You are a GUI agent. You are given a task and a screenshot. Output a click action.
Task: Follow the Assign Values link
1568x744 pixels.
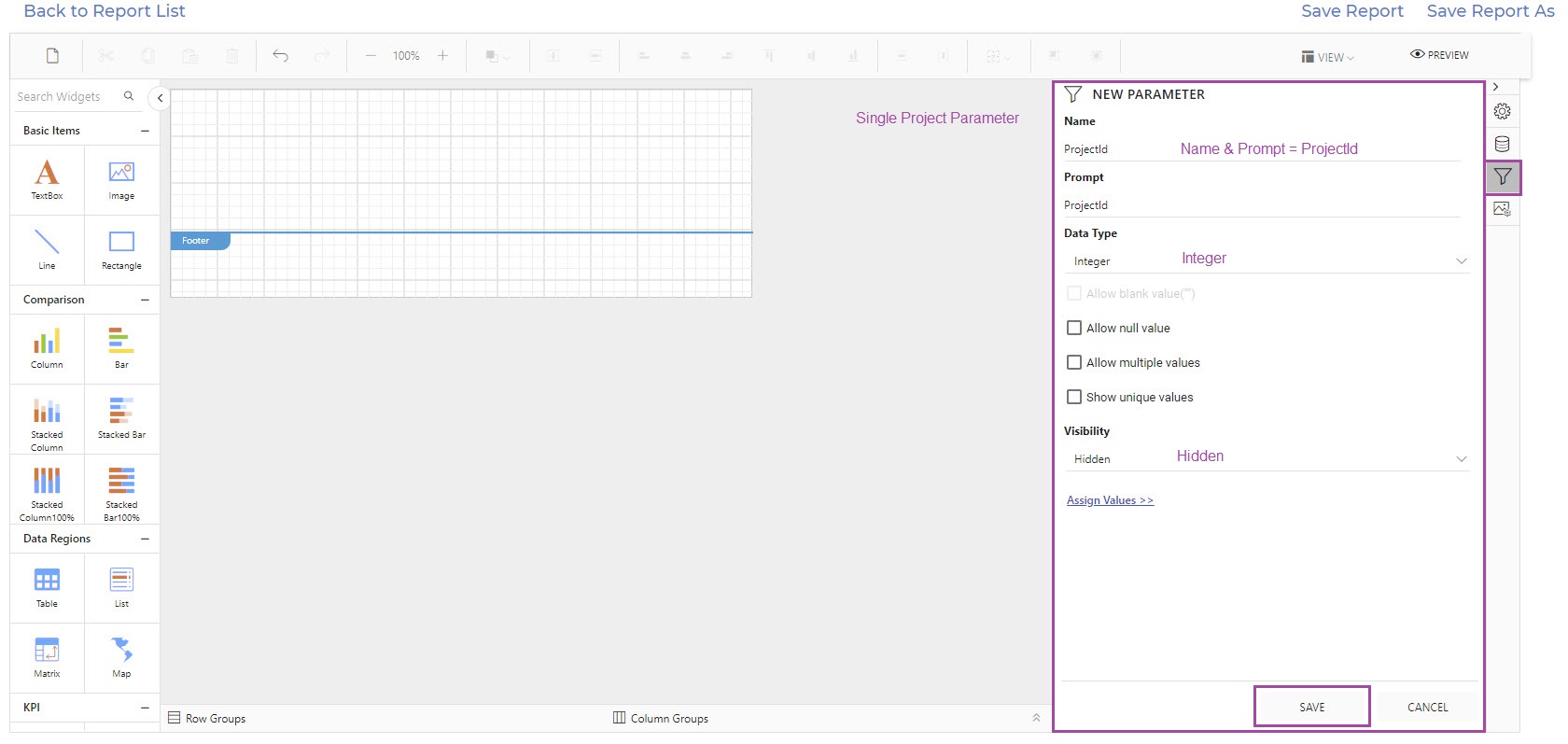point(1110,500)
